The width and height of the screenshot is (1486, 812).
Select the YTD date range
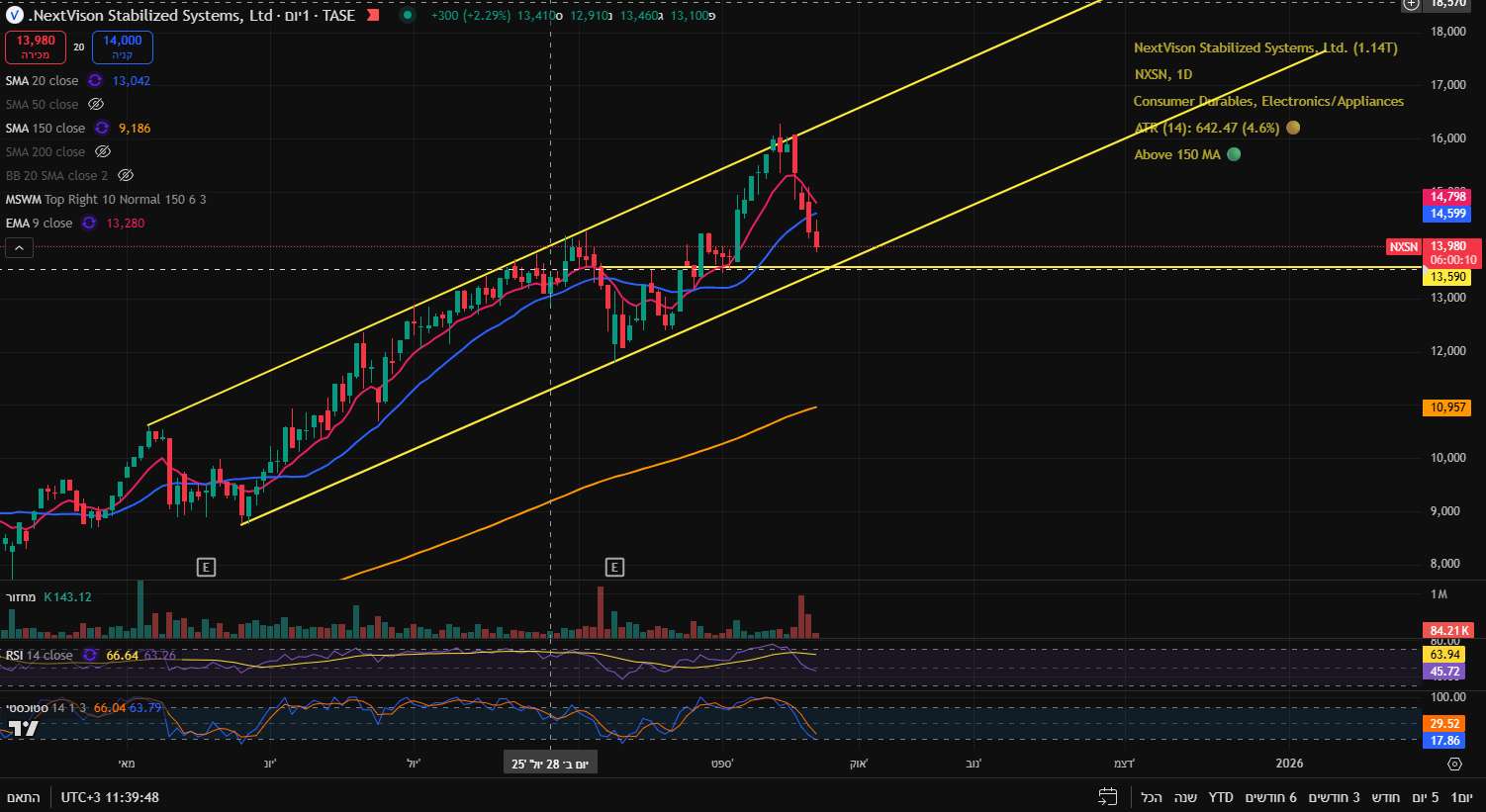(1221, 797)
